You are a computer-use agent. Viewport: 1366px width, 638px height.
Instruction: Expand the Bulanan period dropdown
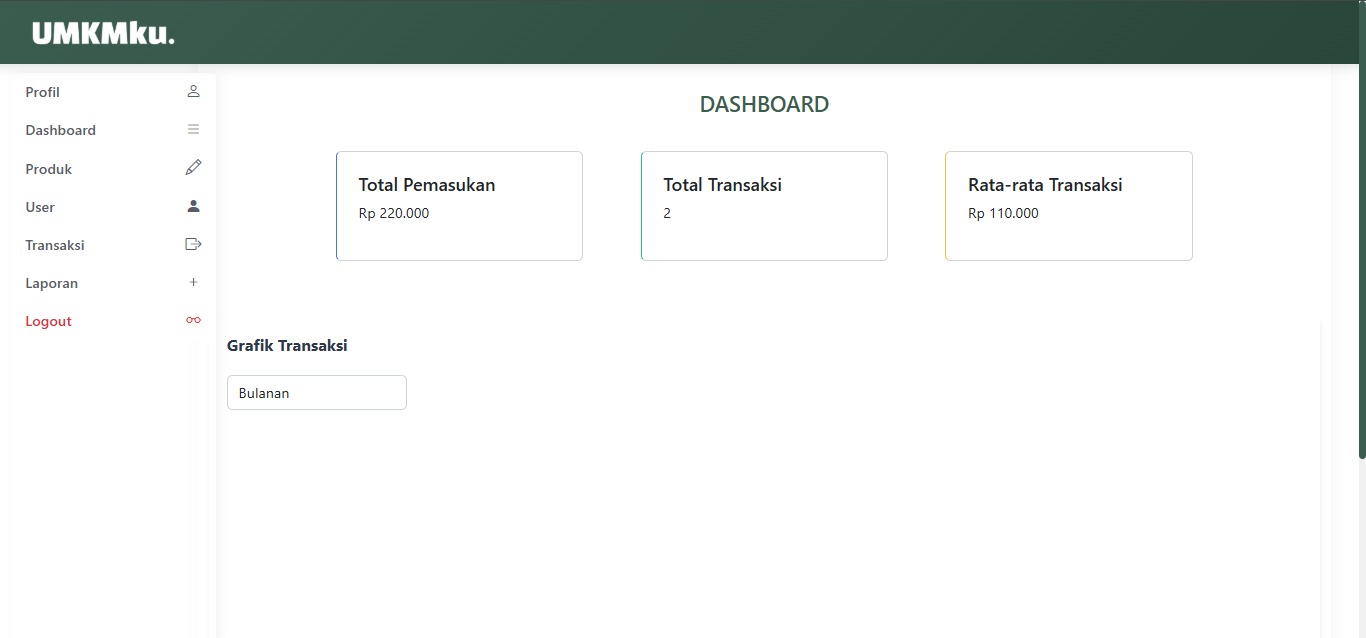click(316, 393)
